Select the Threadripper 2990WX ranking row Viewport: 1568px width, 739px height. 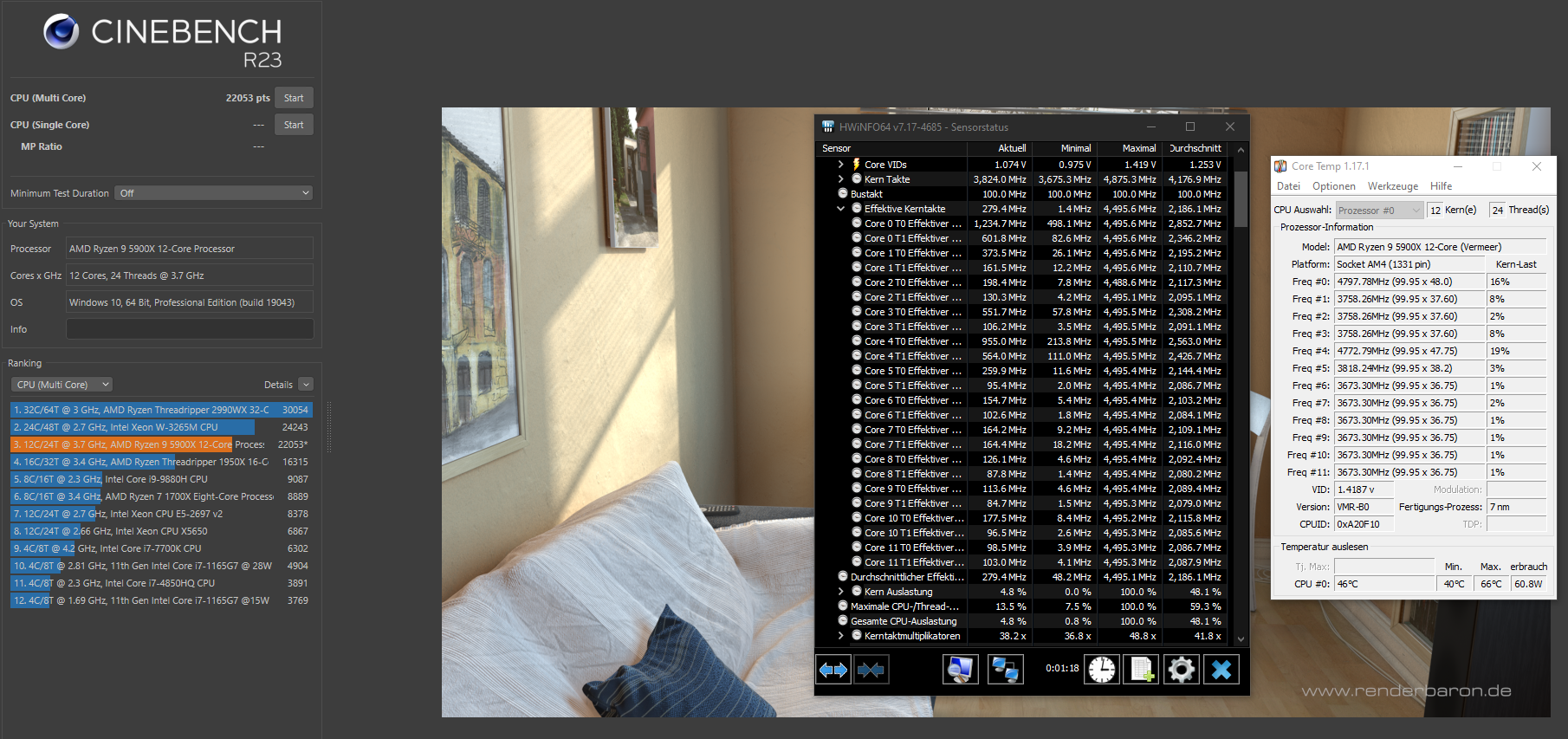[x=161, y=410]
